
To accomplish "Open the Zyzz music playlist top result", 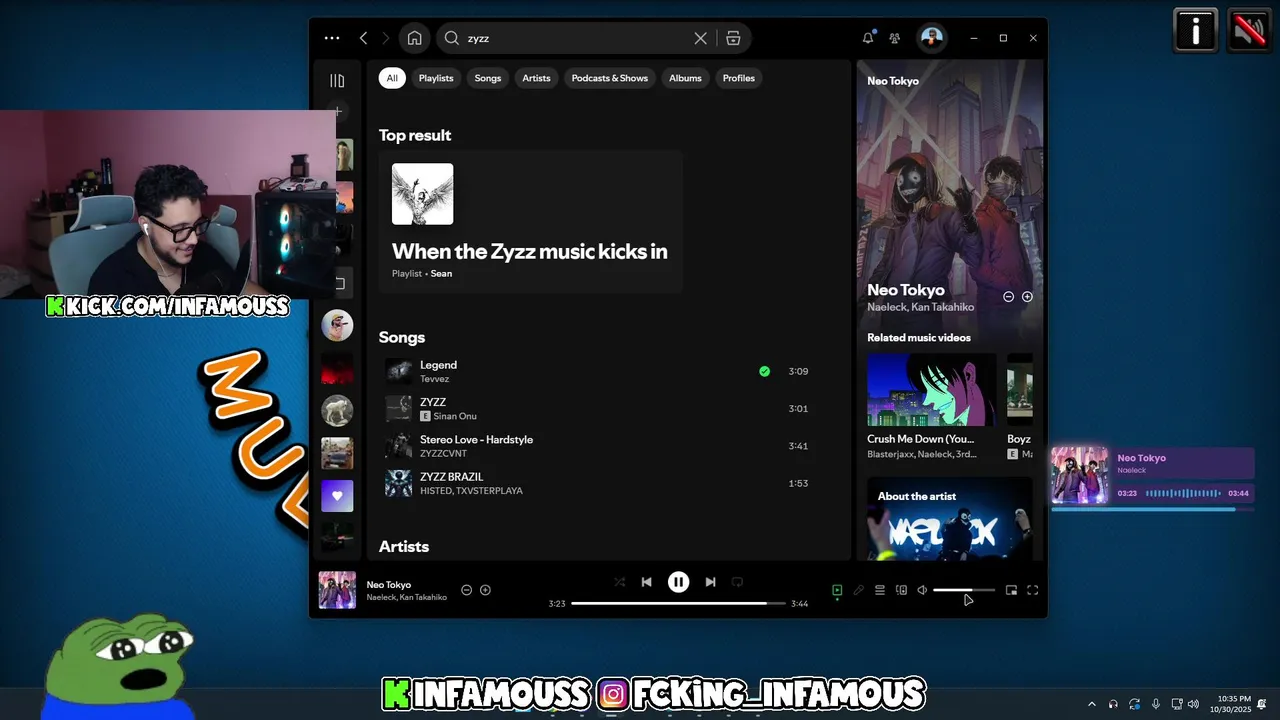I will point(531,222).
